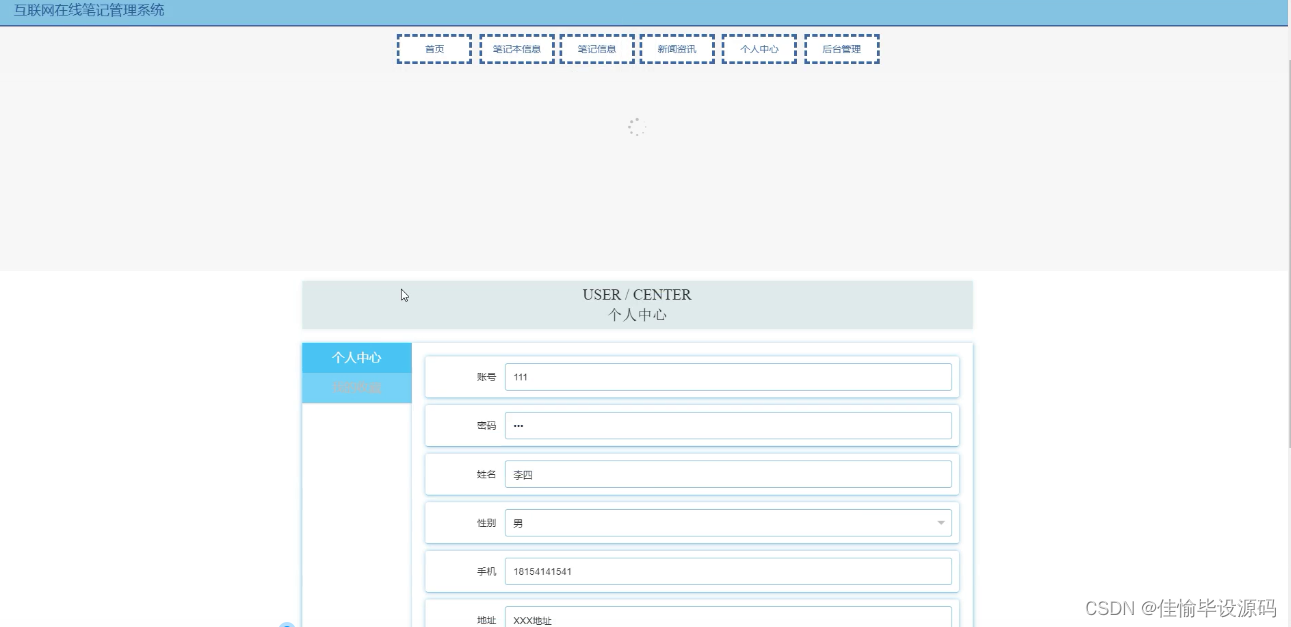Go to the 个人中心 personal center tab
1291x627 pixels.
[x=759, y=48]
